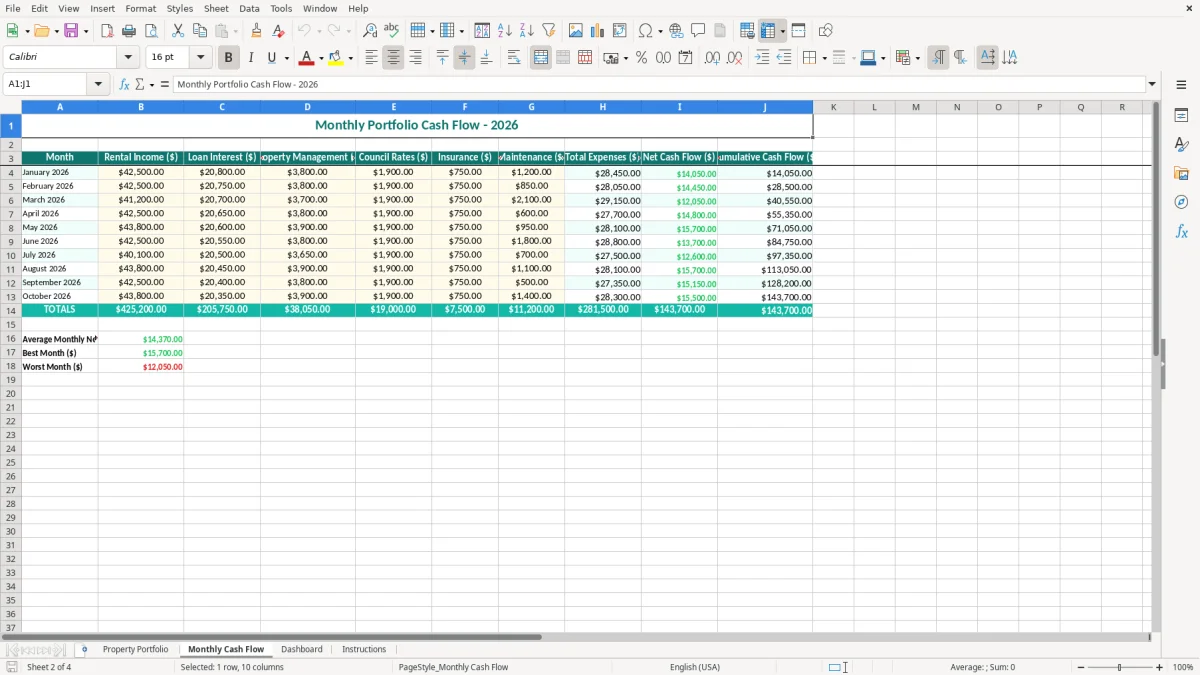Image resolution: width=1200 pixels, height=675 pixels.
Task: Insert hyperlink icon
Action: click(677, 31)
